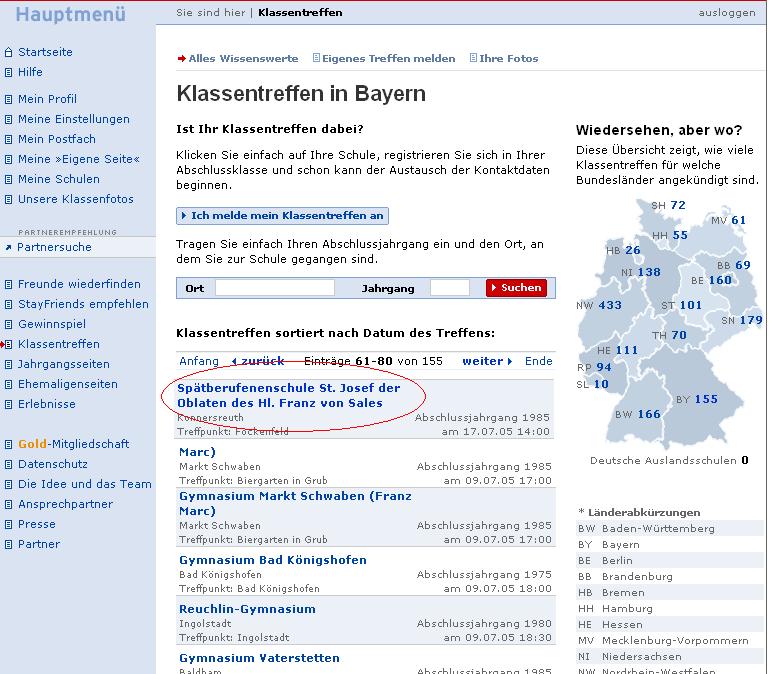The image size is (772, 674).
Task: Jump to Ende of the list
Action: point(538,361)
